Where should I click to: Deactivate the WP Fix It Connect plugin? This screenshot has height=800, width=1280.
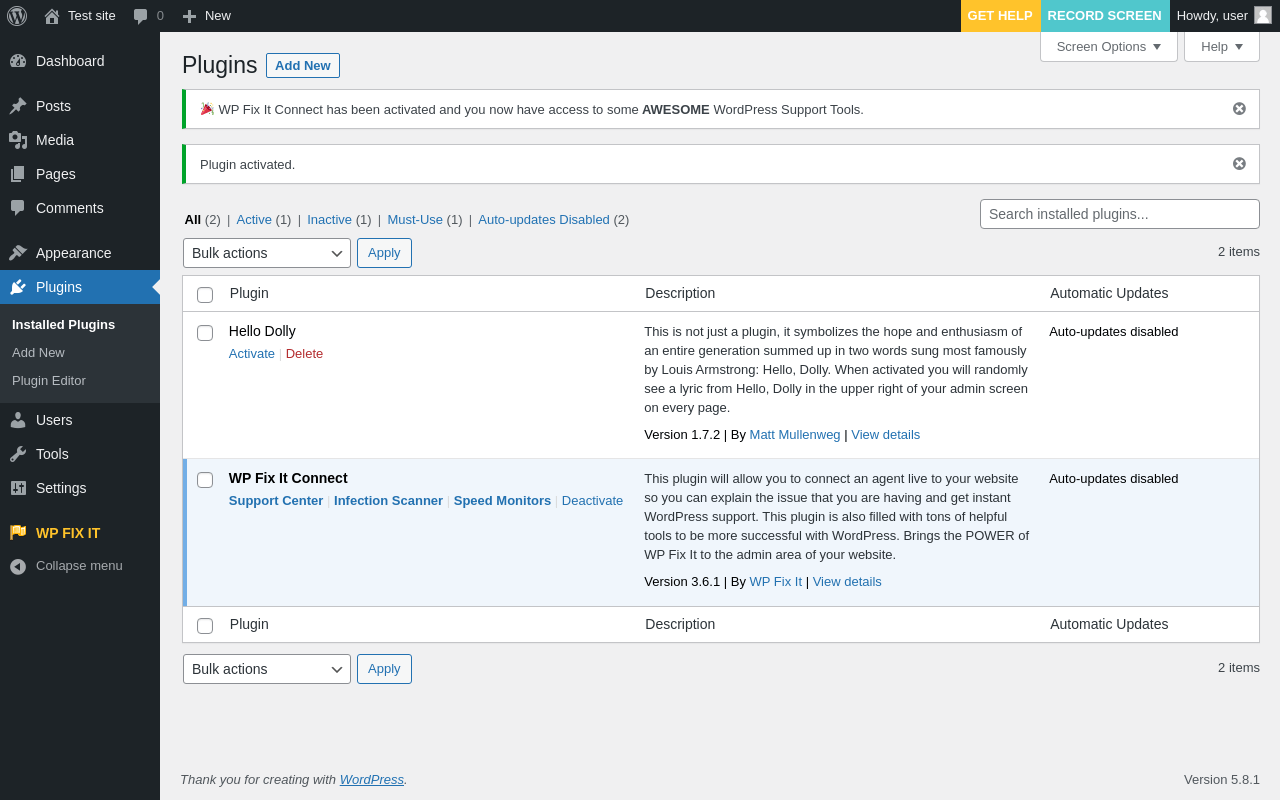[592, 501]
